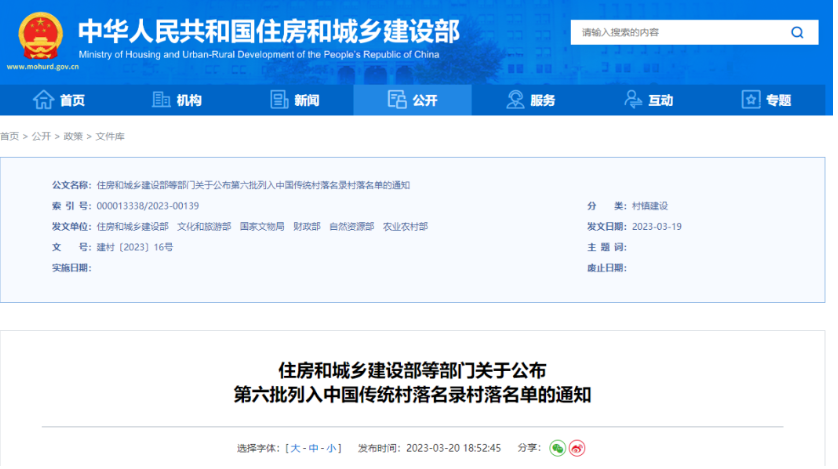Open the 新闻 nav tab
Image resolution: width=838 pixels, height=469 pixels.
pos(295,100)
